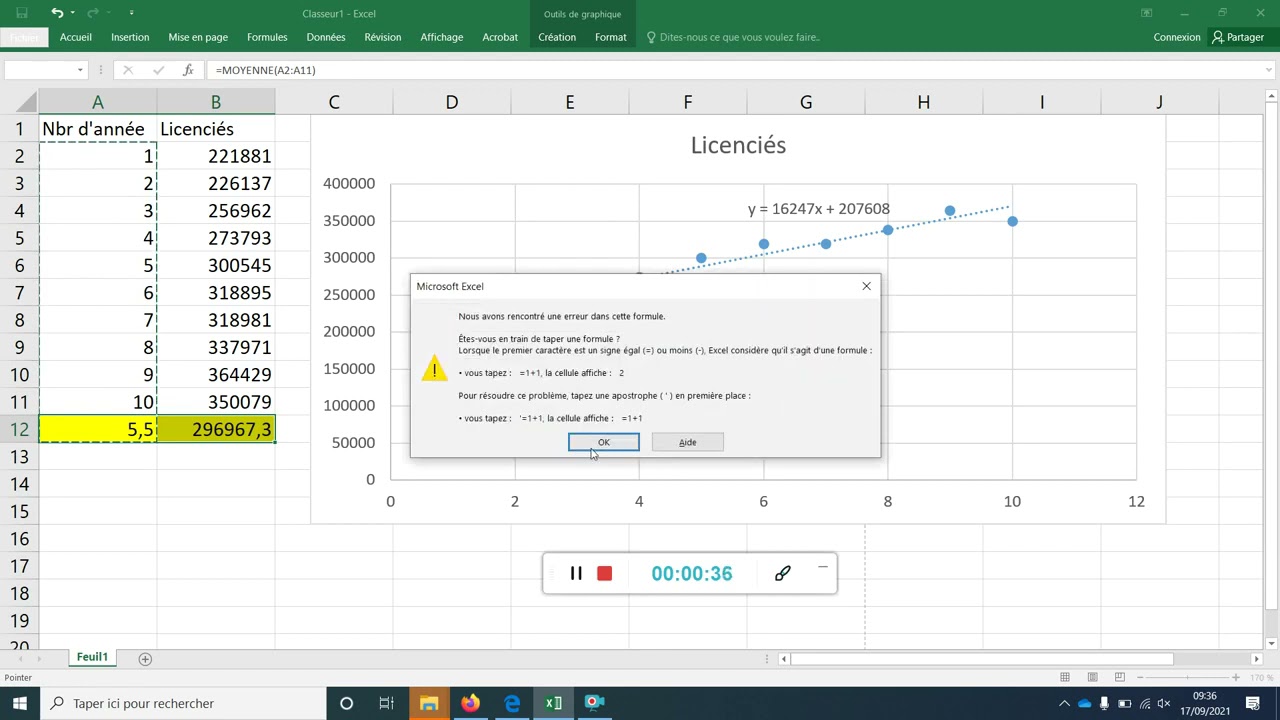
Task: Open the Fichier tab
Action: click(24, 37)
